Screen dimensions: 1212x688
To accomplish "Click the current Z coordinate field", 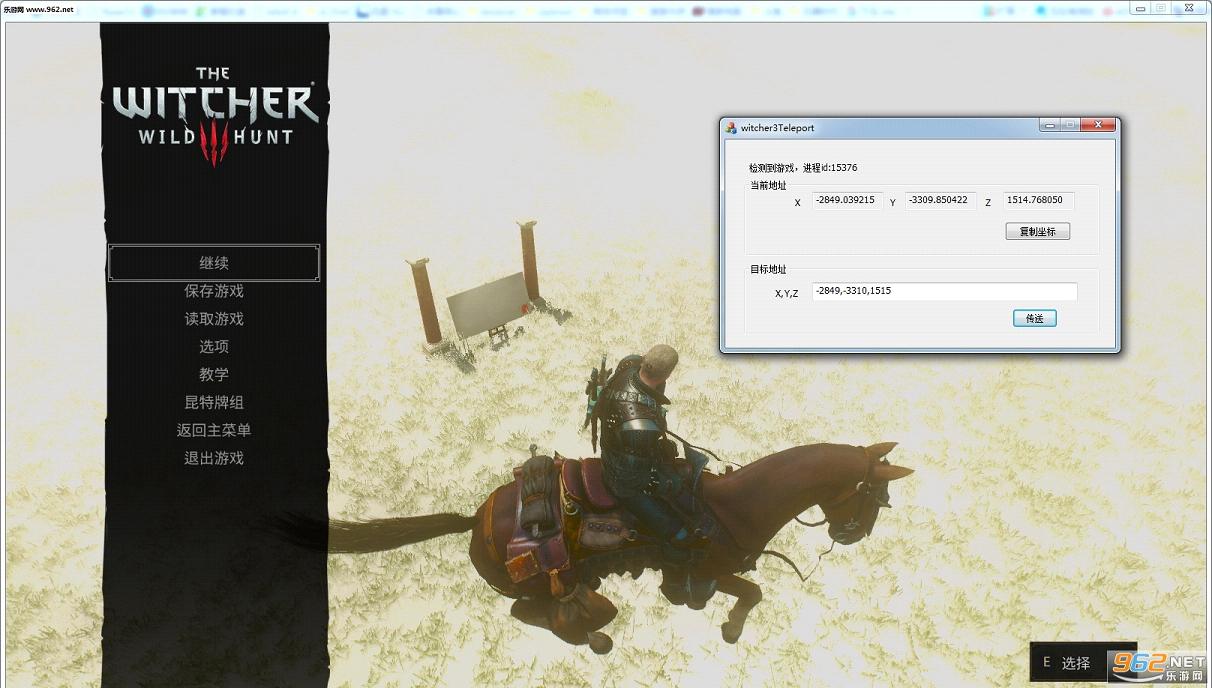I will coord(1039,201).
